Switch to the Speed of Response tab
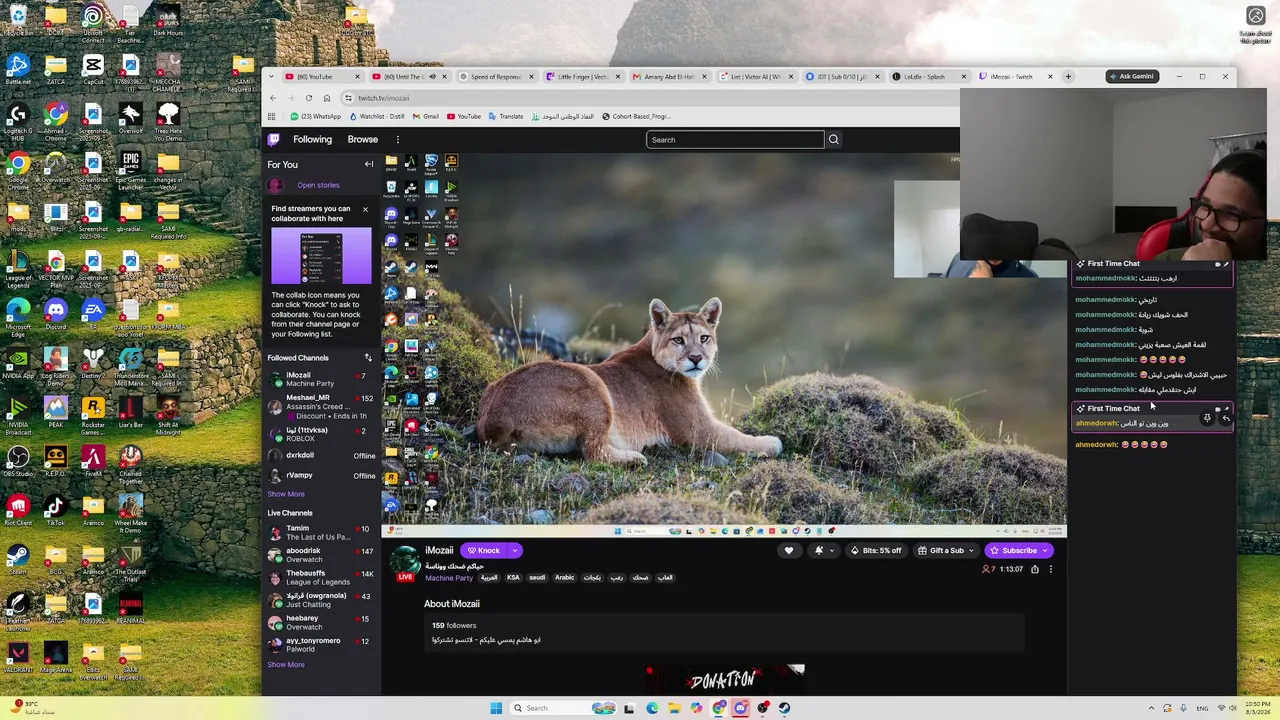This screenshot has height=720, width=1280. 496,77
